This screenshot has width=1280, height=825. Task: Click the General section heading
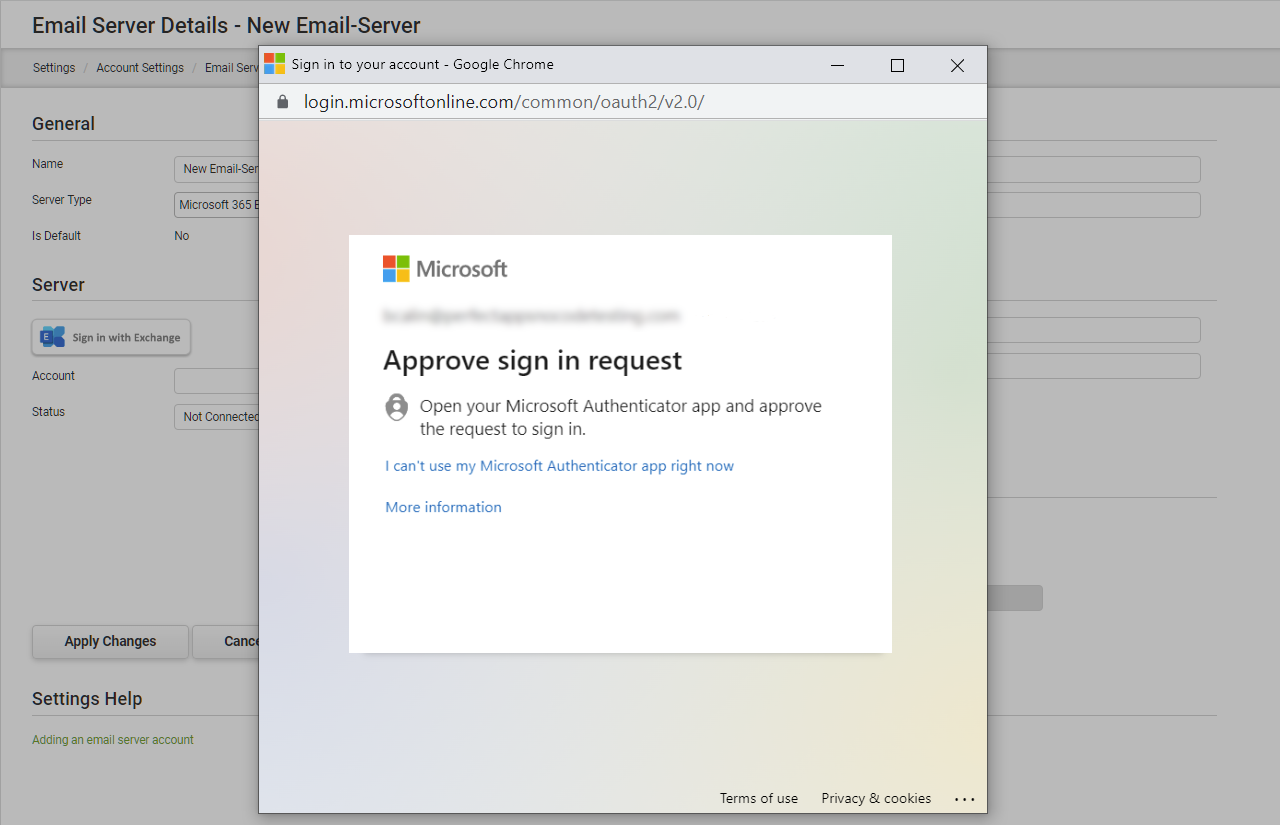click(63, 124)
